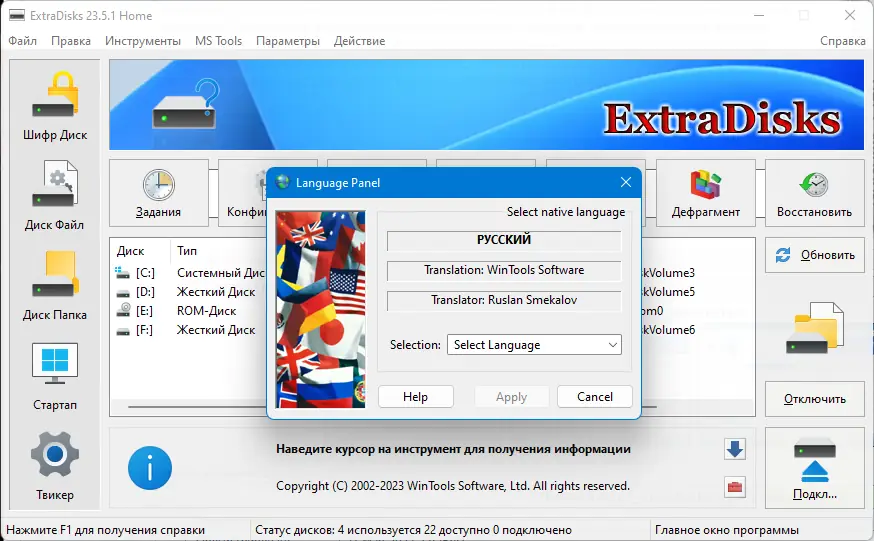Click the globe icon in Language Panel title

283,182
